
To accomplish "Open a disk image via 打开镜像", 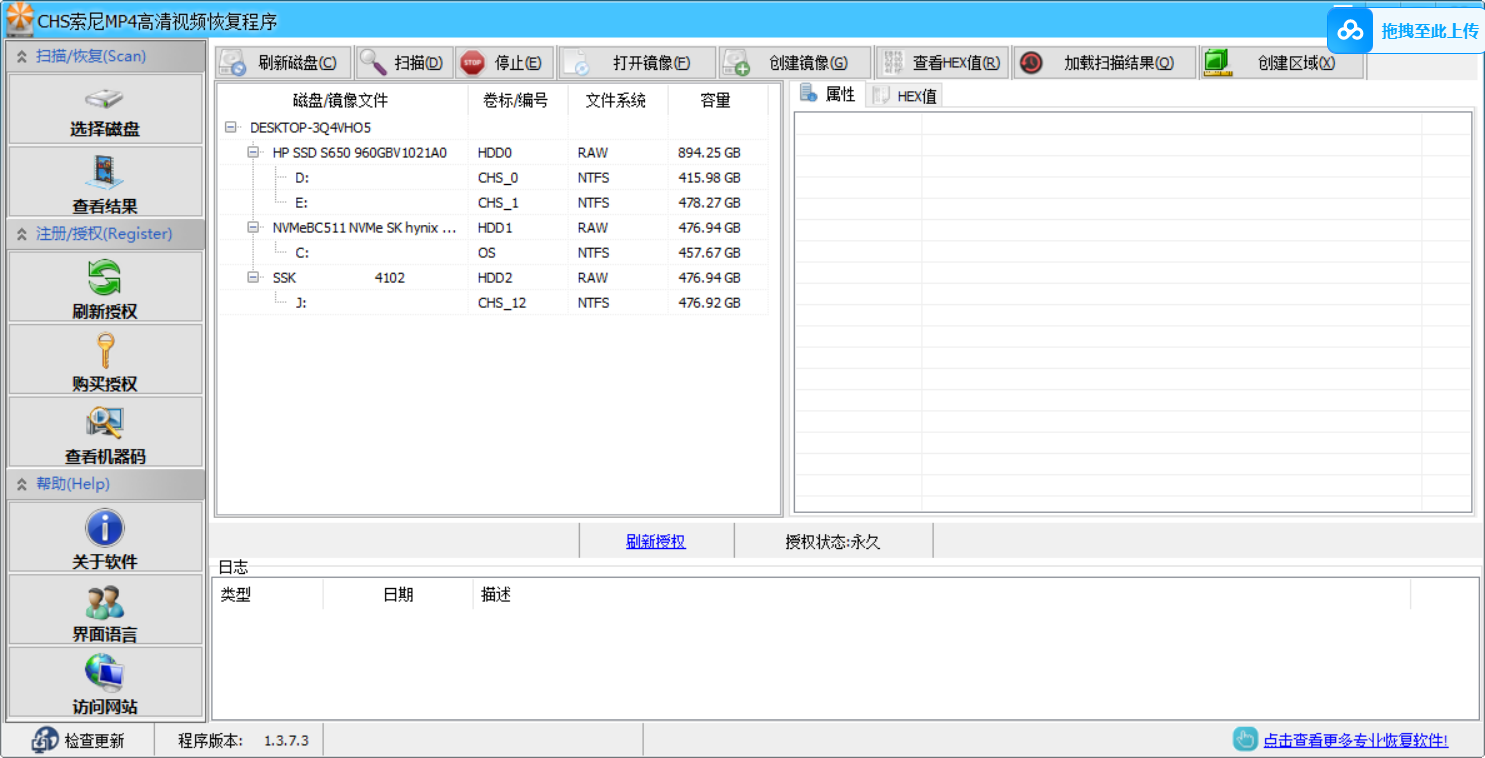I will 637,63.
